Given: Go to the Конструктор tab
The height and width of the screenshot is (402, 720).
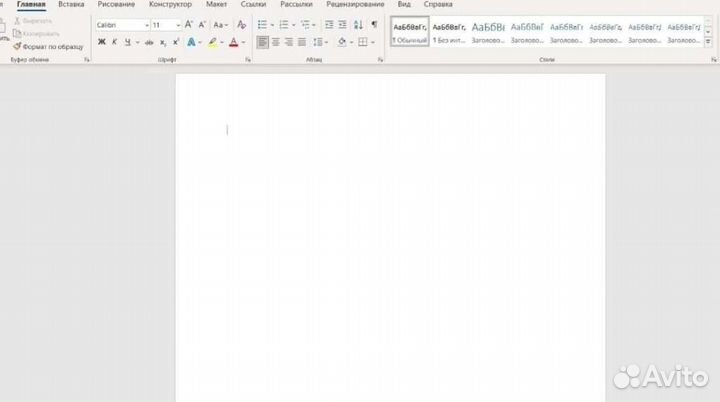Looking at the screenshot, I should pos(170,5).
